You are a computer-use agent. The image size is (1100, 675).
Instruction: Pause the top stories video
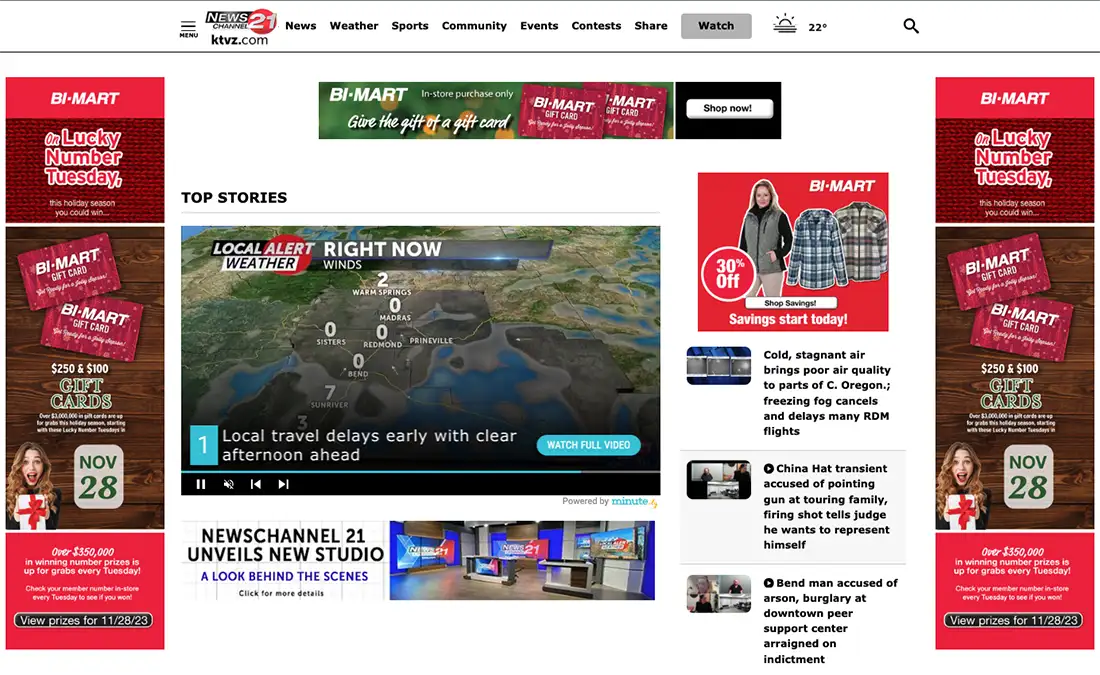point(201,484)
